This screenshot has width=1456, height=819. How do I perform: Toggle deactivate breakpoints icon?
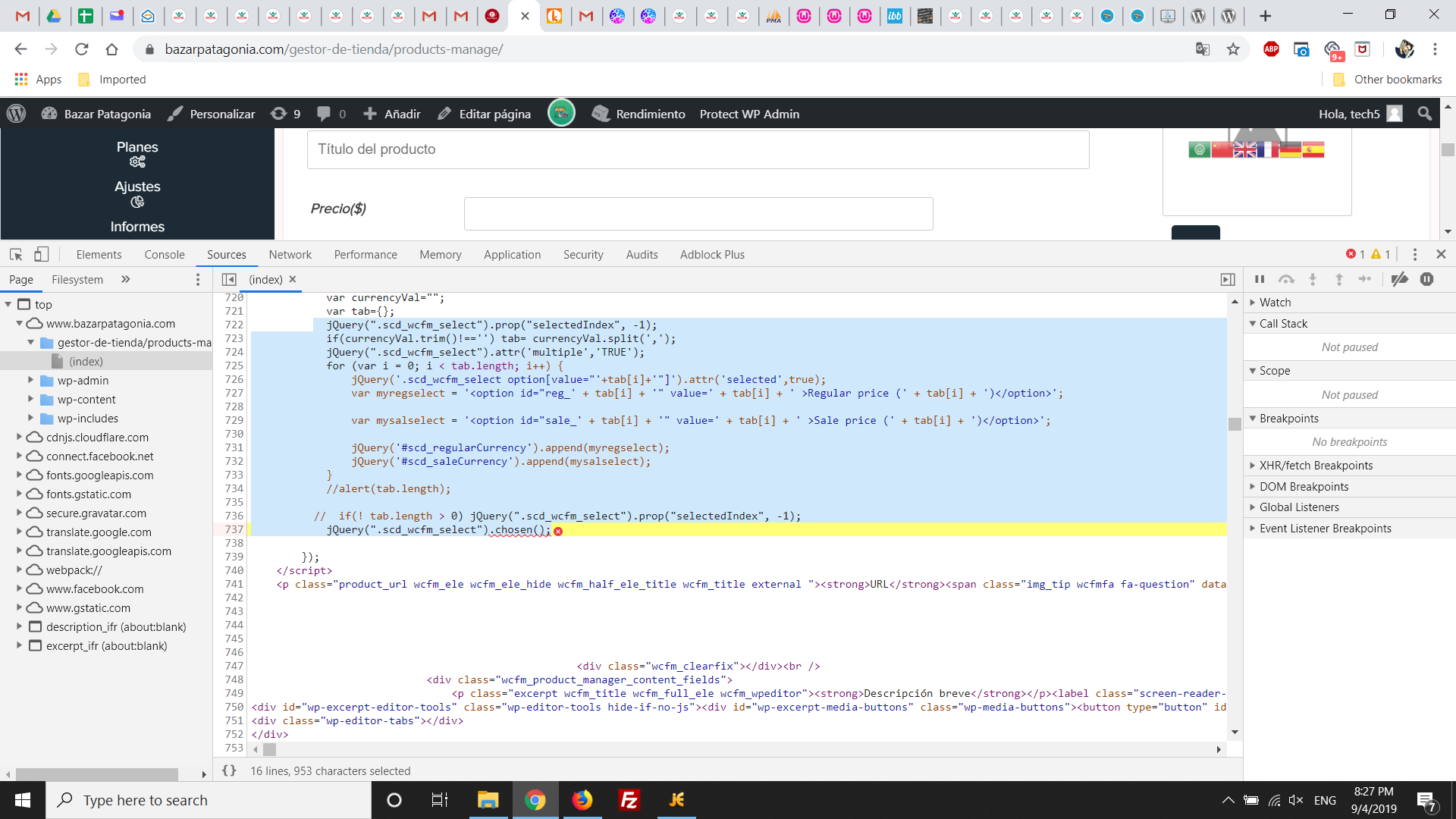(1400, 279)
